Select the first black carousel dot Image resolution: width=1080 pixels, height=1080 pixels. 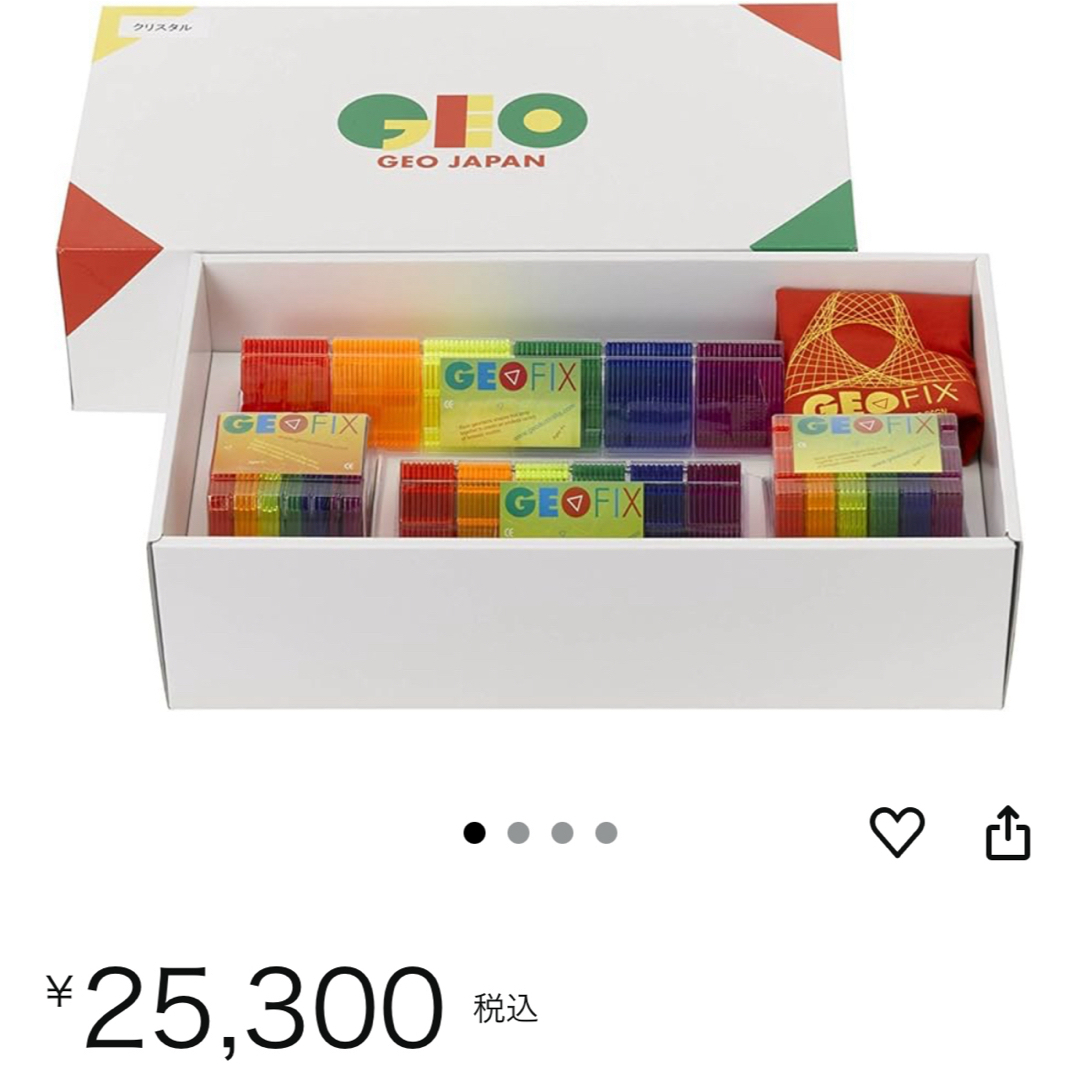pos(474,833)
